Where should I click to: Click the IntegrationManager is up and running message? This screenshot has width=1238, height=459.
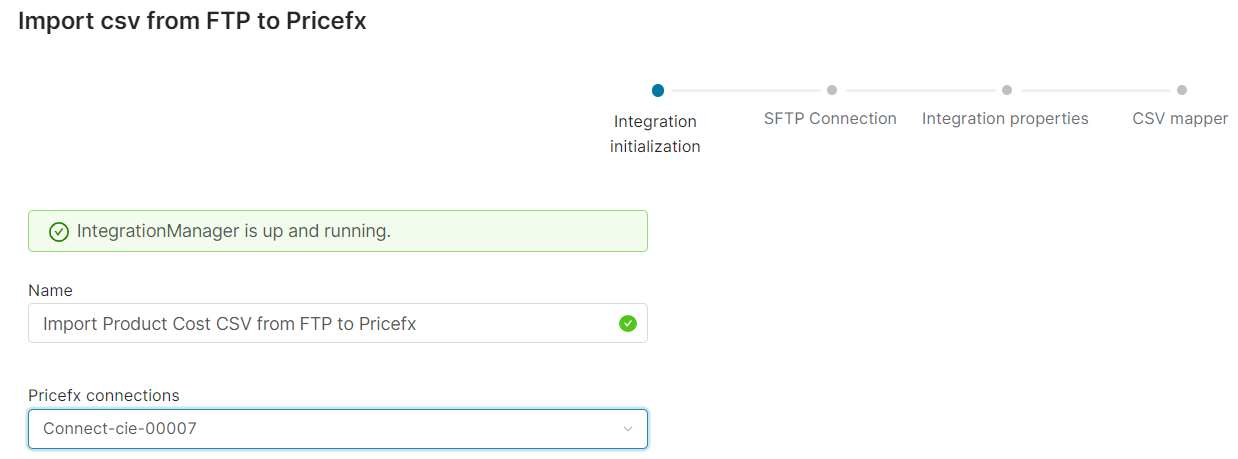233,232
